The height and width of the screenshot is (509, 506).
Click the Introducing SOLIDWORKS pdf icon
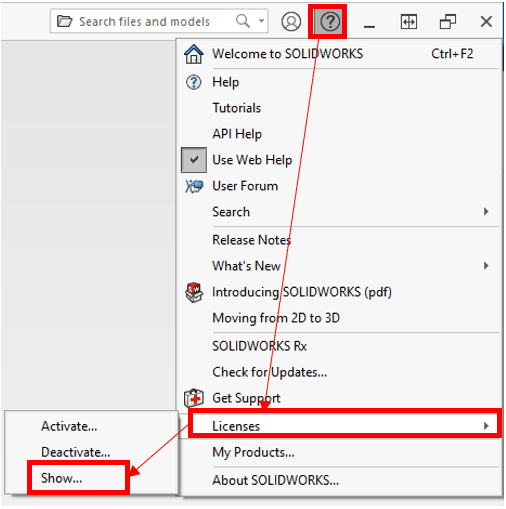(194, 292)
